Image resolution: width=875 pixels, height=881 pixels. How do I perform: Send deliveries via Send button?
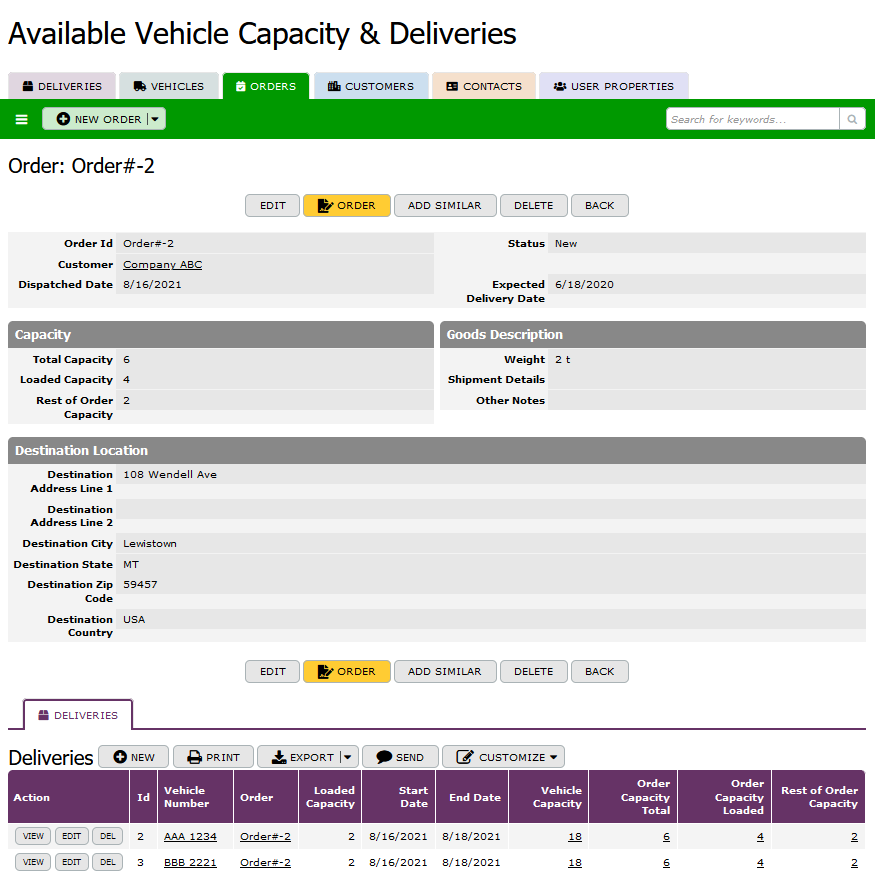pos(400,757)
